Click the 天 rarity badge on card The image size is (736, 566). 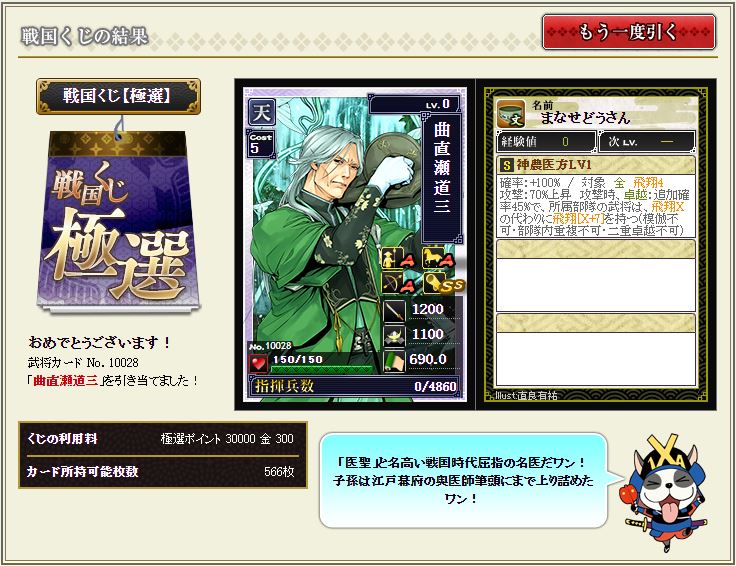click(x=261, y=112)
